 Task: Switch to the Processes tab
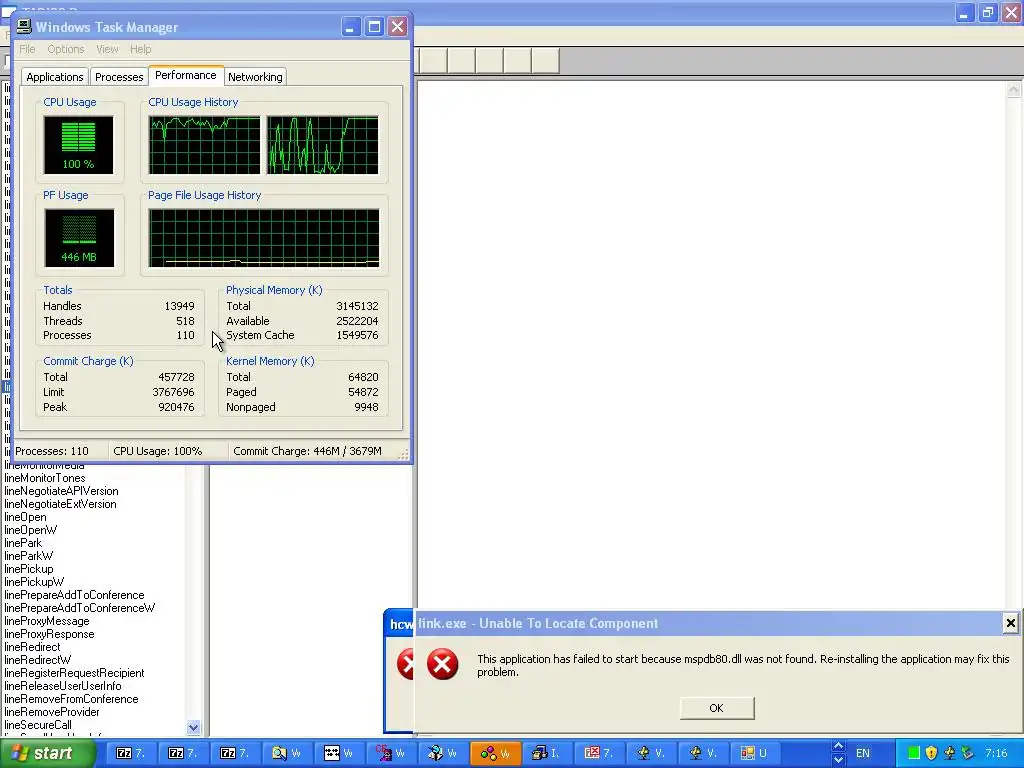coord(119,77)
